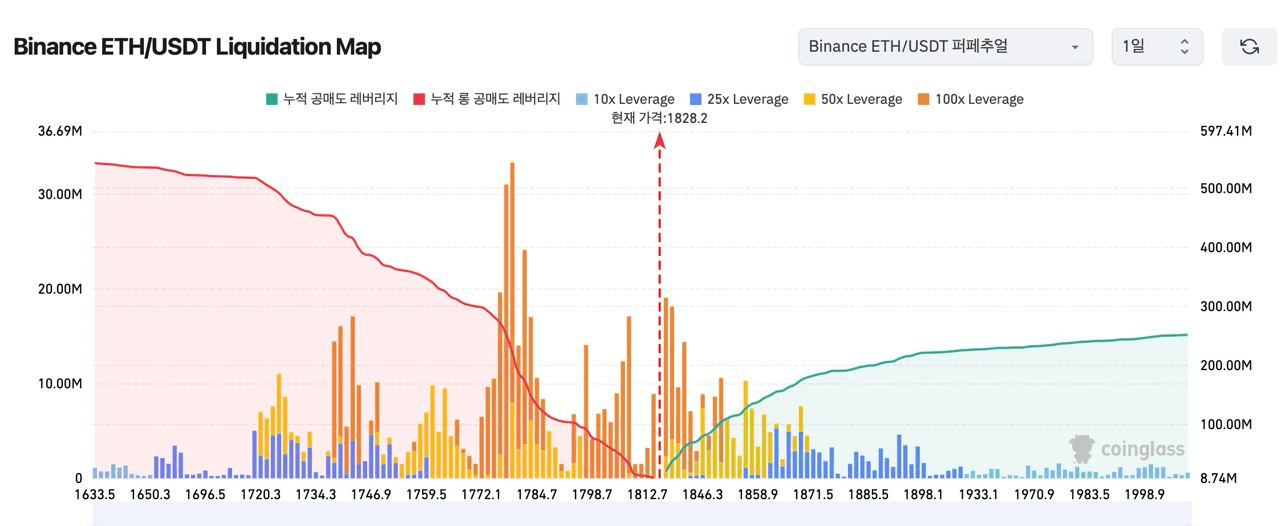1280x526 pixels.
Task: Open the Binance ETH/USDT 퍼페추얼 dropdown
Action: click(x=945, y=47)
